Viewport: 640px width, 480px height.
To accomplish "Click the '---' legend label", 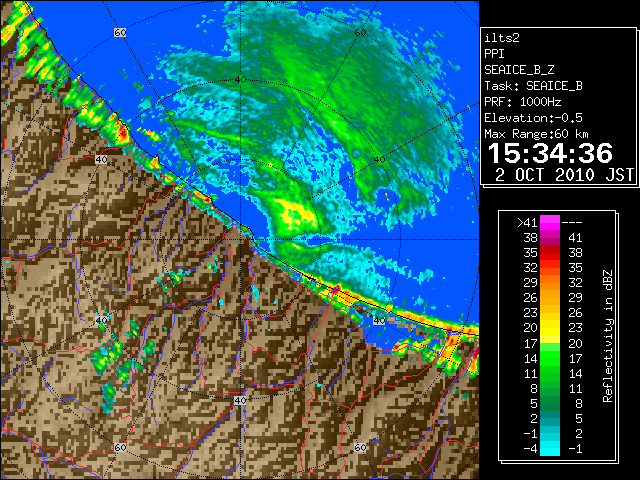I will [572, 223].
